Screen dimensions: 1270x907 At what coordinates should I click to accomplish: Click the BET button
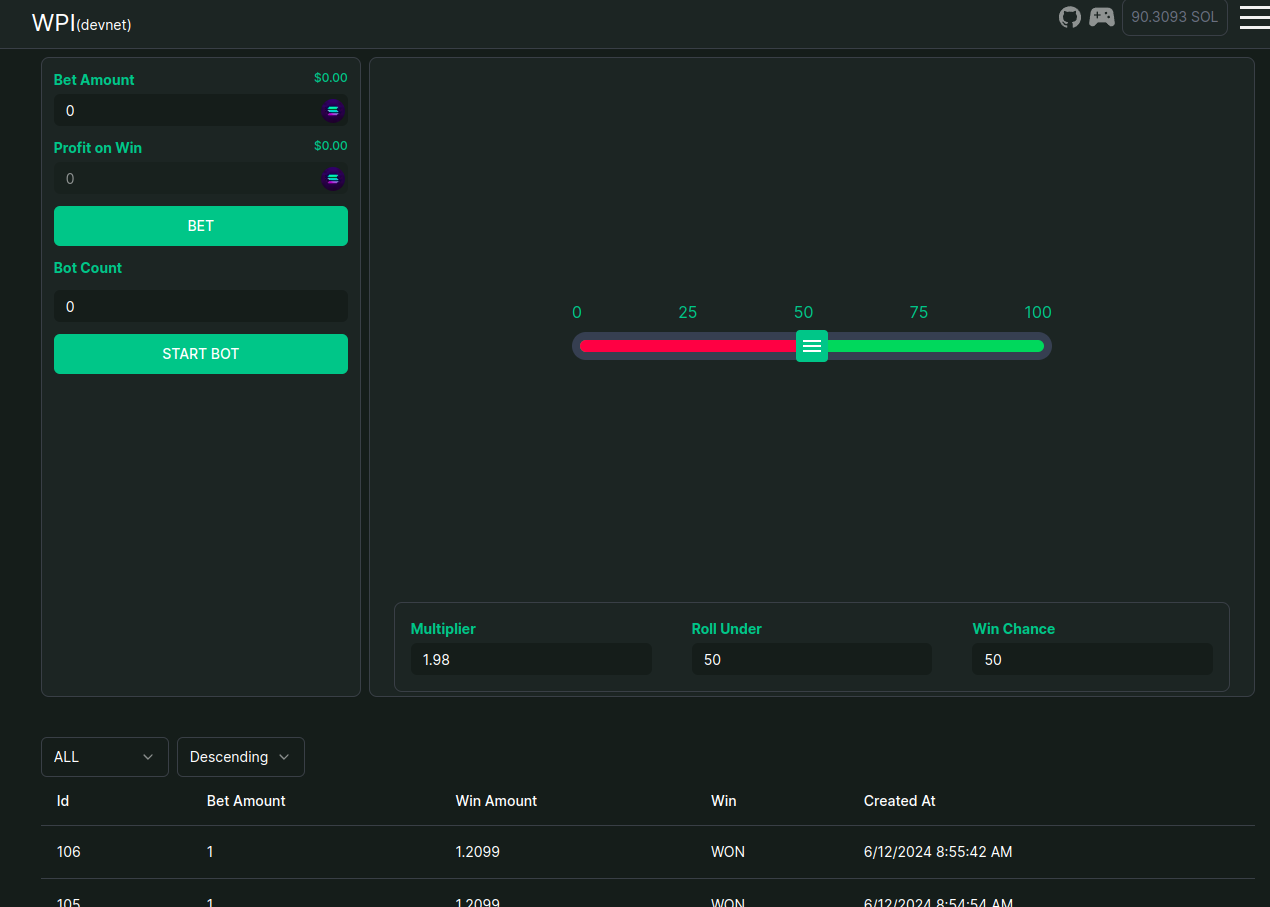(x=201, y=226)
